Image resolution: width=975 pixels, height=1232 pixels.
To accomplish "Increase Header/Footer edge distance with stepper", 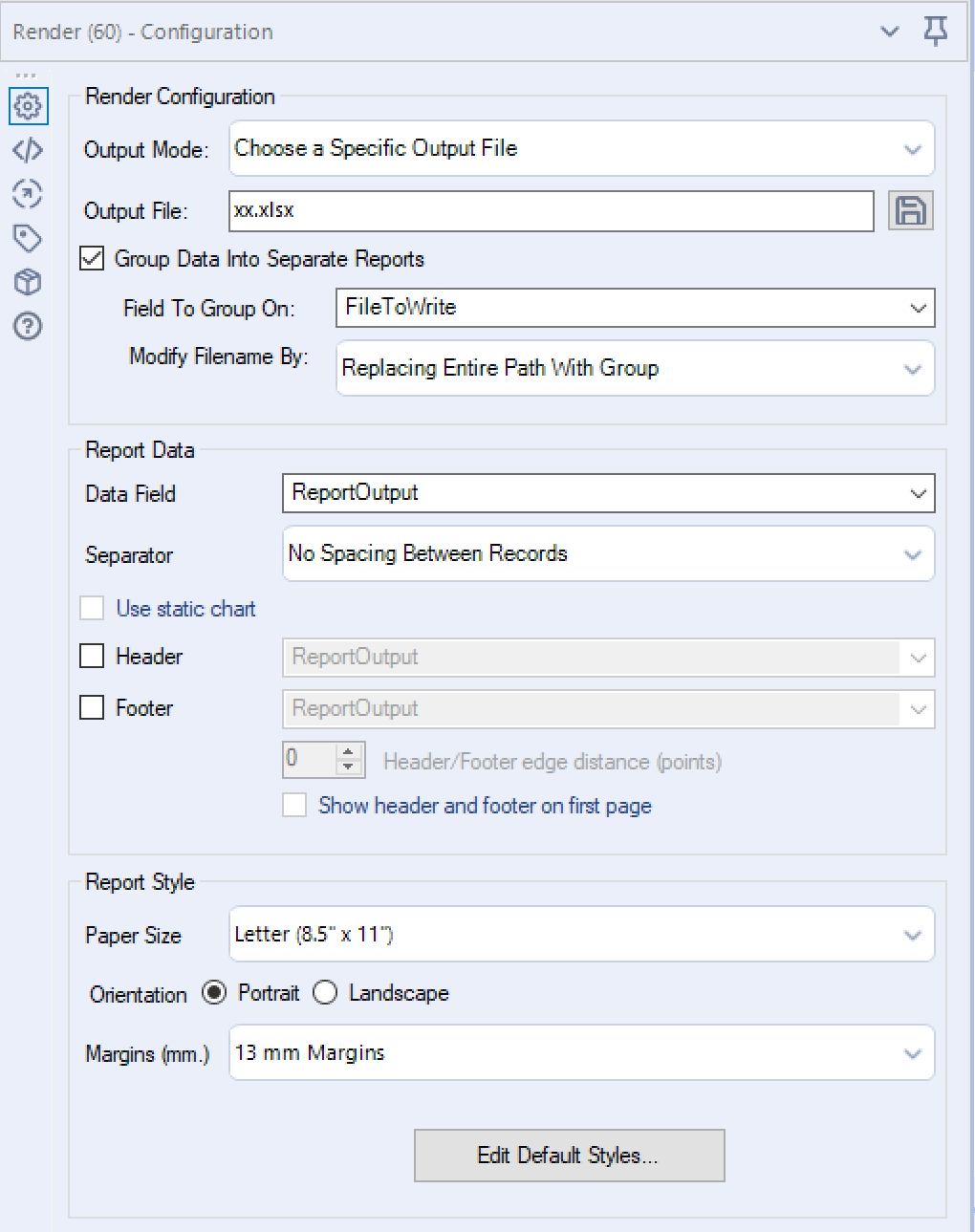I will [350, 753].
